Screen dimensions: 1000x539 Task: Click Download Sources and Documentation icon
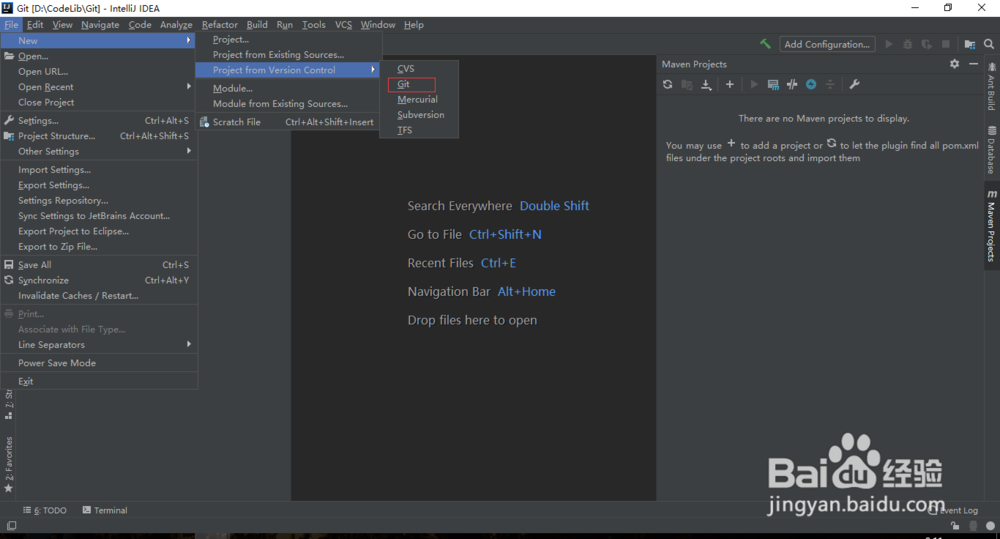click(706, 84)
